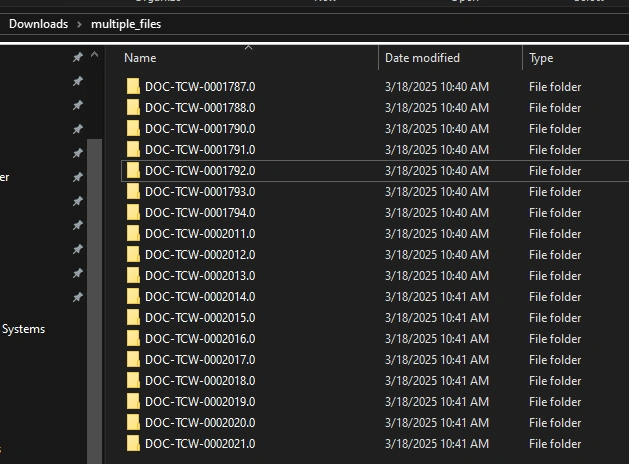
Task: Click navigation pane scroll-up arrow
Action: point(94,55)
